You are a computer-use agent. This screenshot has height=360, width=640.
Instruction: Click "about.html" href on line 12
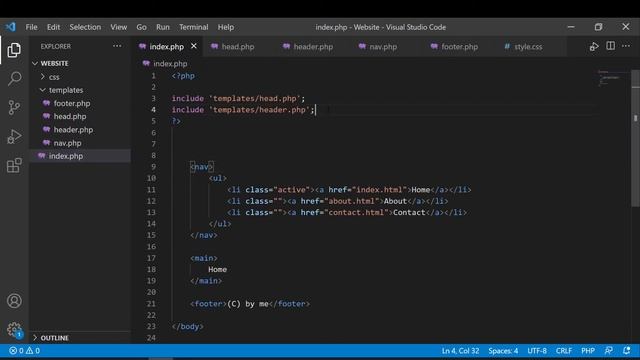[x=352, y=201]
